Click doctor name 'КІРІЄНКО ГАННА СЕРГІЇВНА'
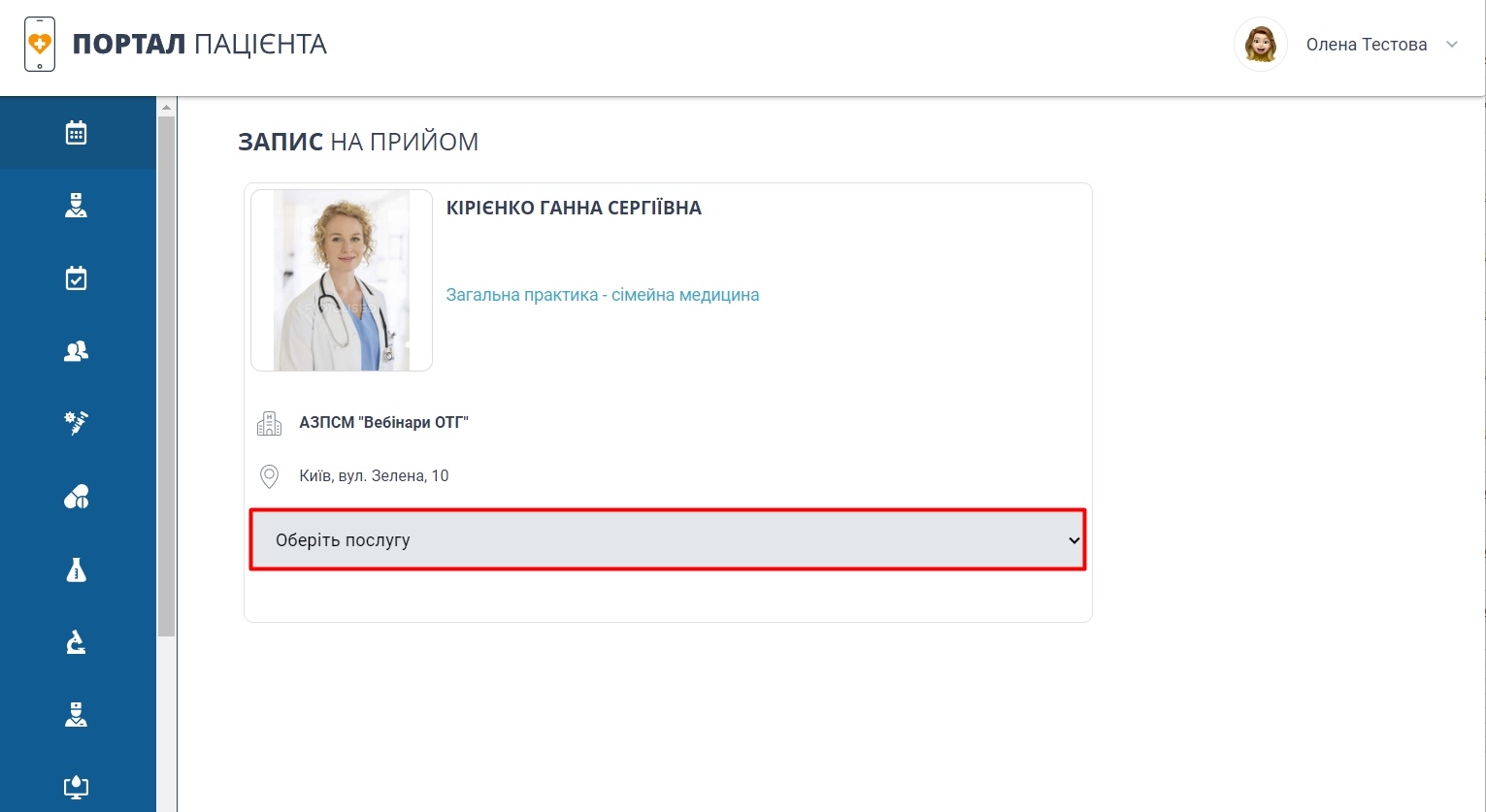The width and height of the screenshot is (1486, 812). [x=574, y=208]
